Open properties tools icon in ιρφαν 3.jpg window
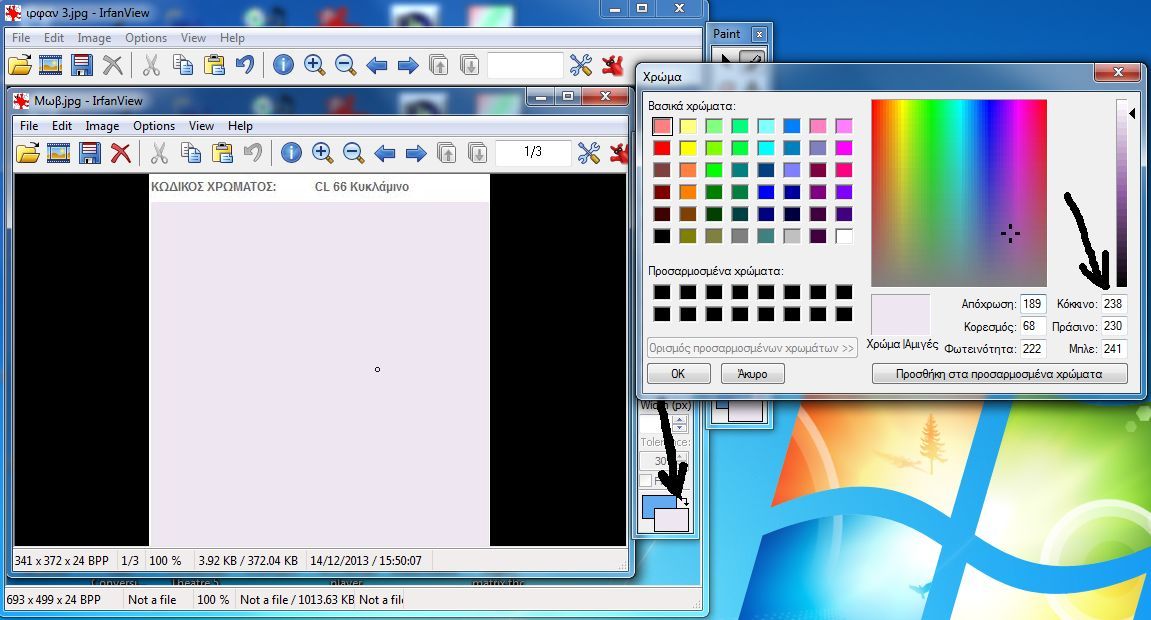The height and width of the screenshot is (620, 1151). (581, 66)
